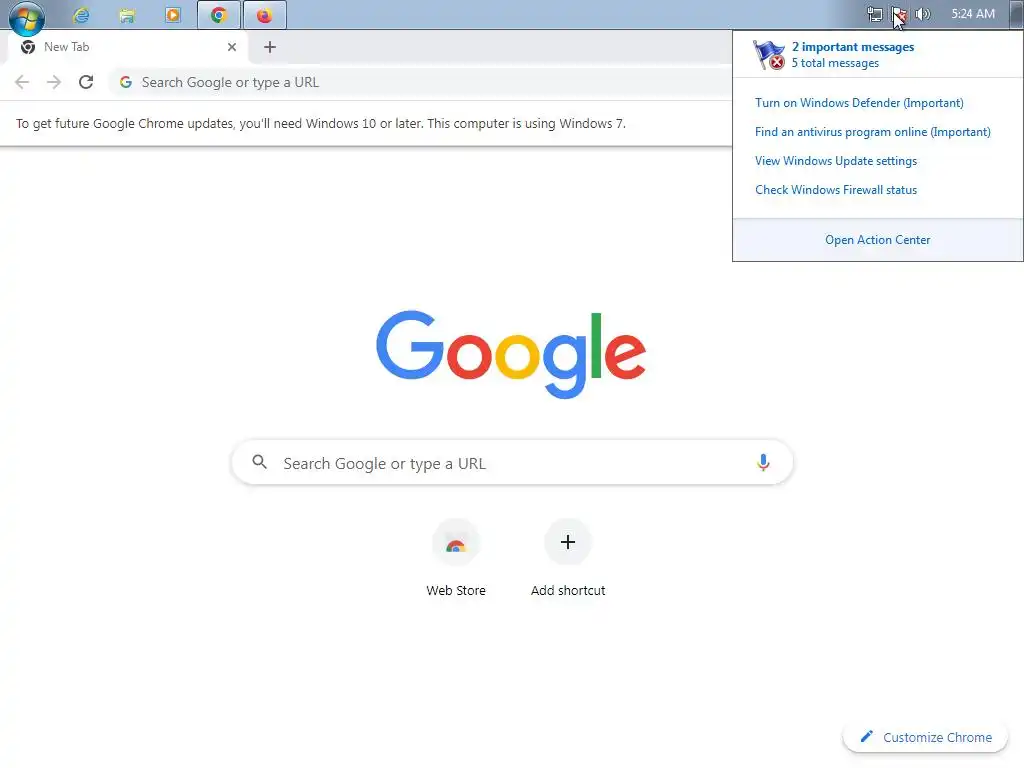Focus the Chrome address bar
This screenshot has height=768, width=1024.
coord(421,82)
